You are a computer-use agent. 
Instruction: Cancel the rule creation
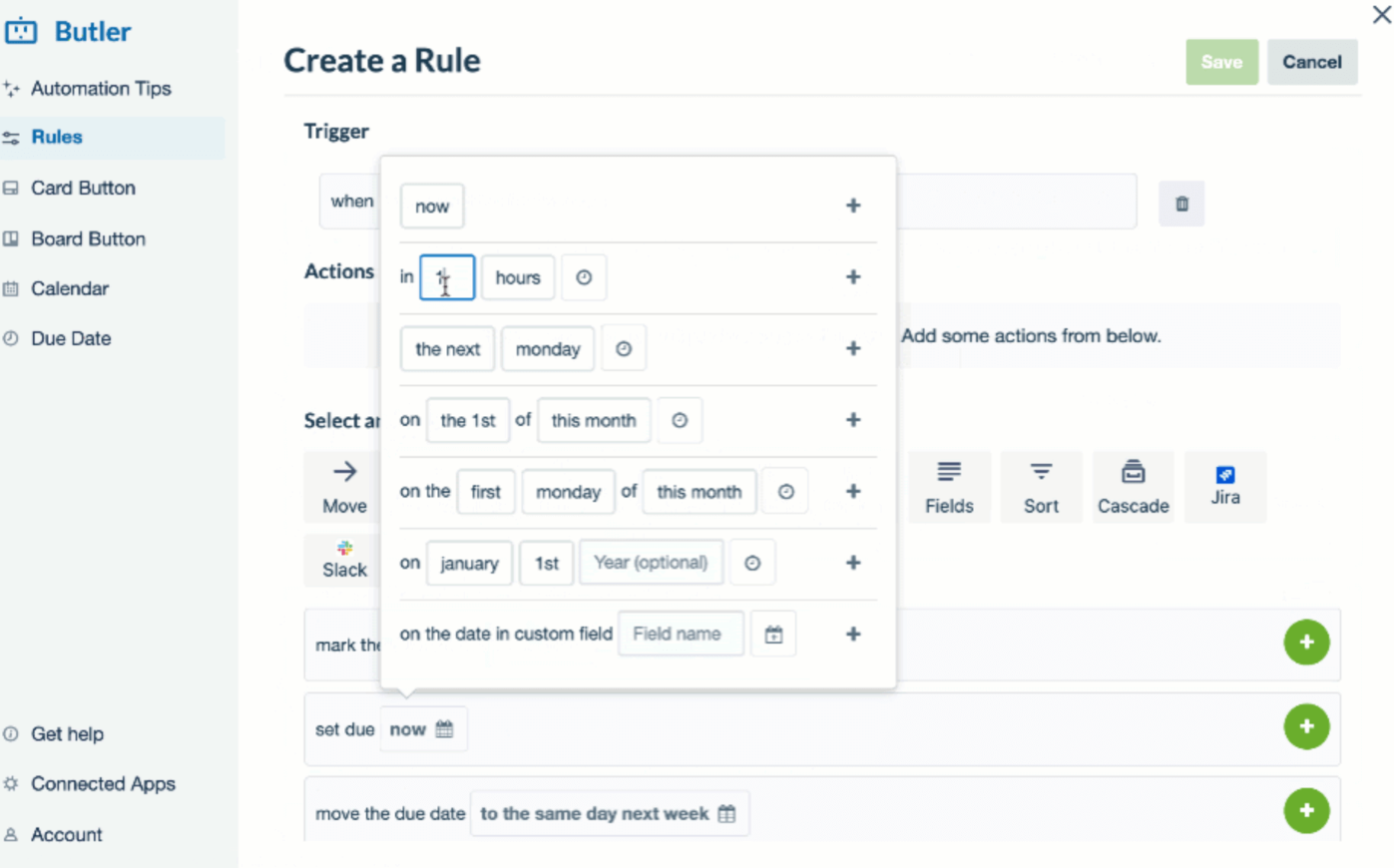pyautogui.click(x=1311, y=62)
